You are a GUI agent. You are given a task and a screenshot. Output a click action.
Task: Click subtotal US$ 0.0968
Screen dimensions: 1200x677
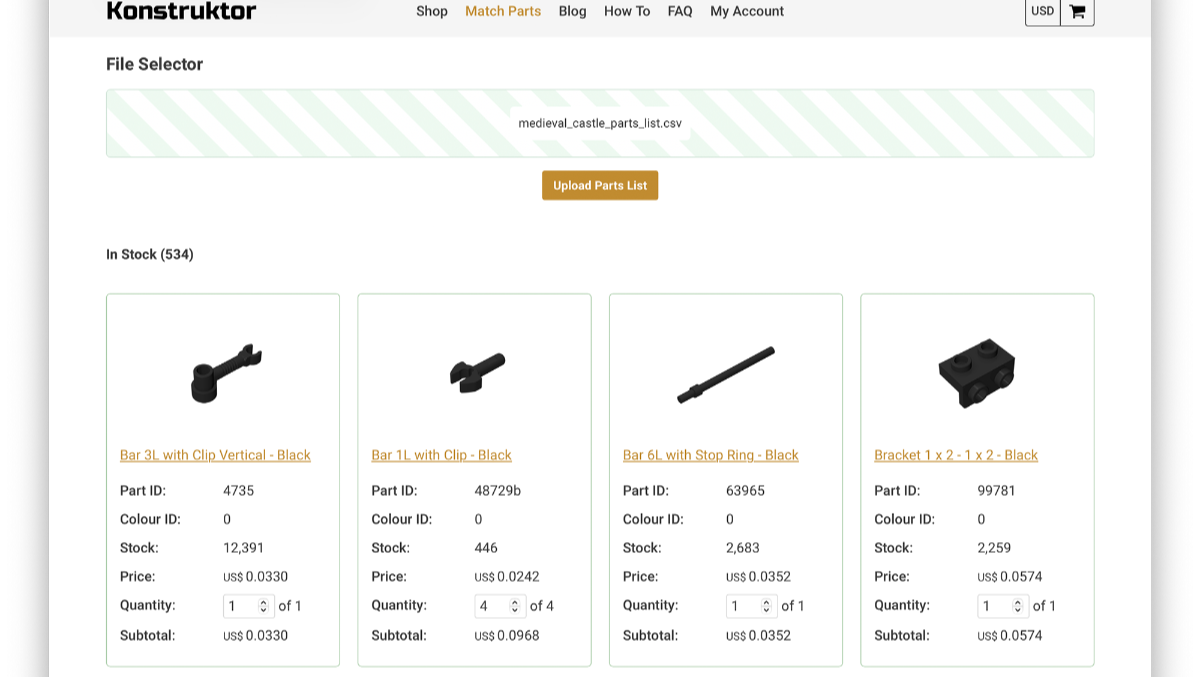(507, 636)
